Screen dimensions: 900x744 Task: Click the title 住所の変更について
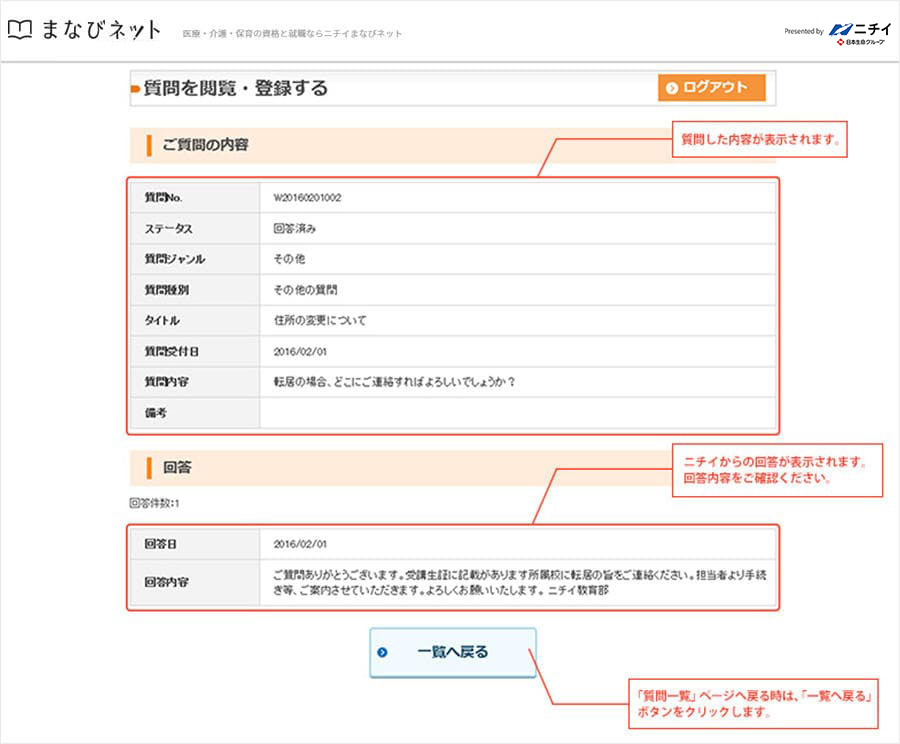point(320,321)
